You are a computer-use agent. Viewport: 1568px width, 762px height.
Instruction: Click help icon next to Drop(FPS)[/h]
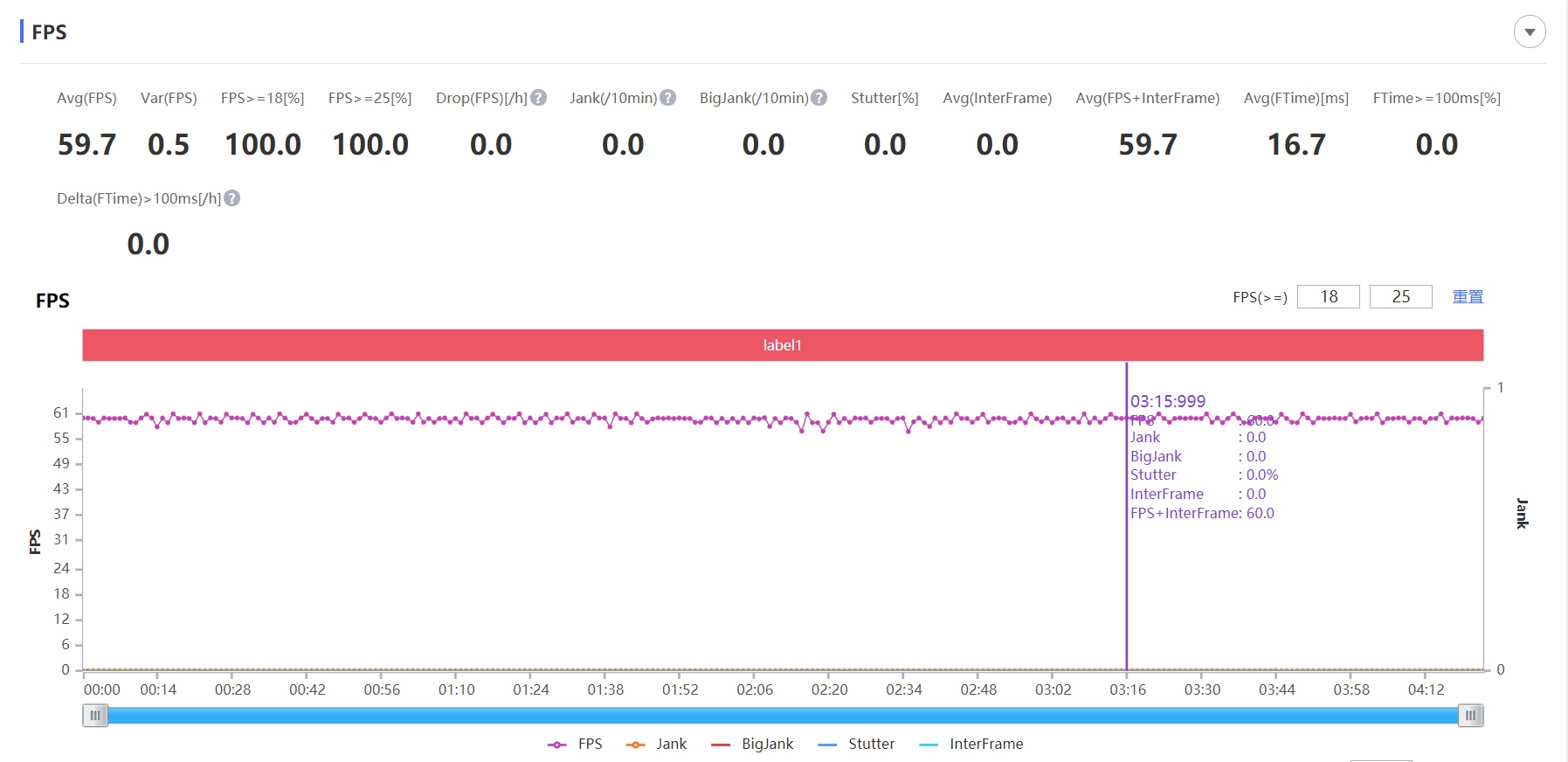[539, 98]
